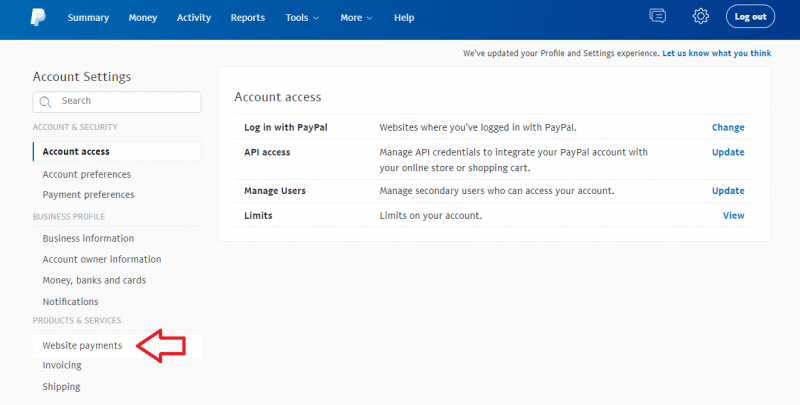
Task: Open the Summary nav item
Action: 88,18
